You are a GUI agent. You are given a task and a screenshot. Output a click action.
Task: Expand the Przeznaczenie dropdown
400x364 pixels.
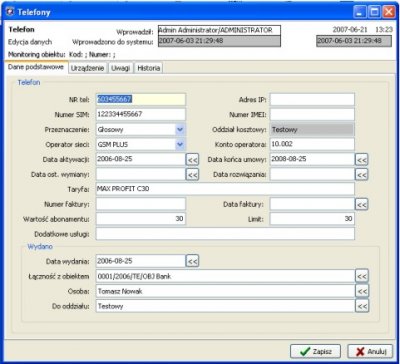(180, 129)
